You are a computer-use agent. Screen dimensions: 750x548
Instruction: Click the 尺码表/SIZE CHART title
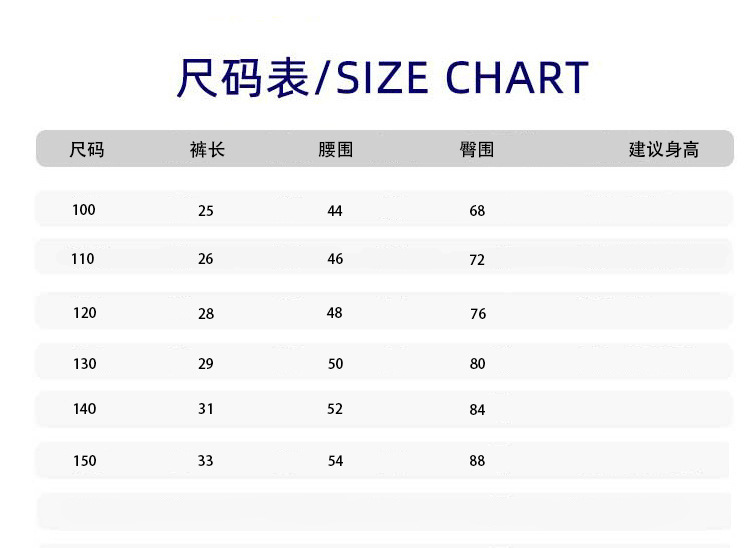[x=382, y=78]
